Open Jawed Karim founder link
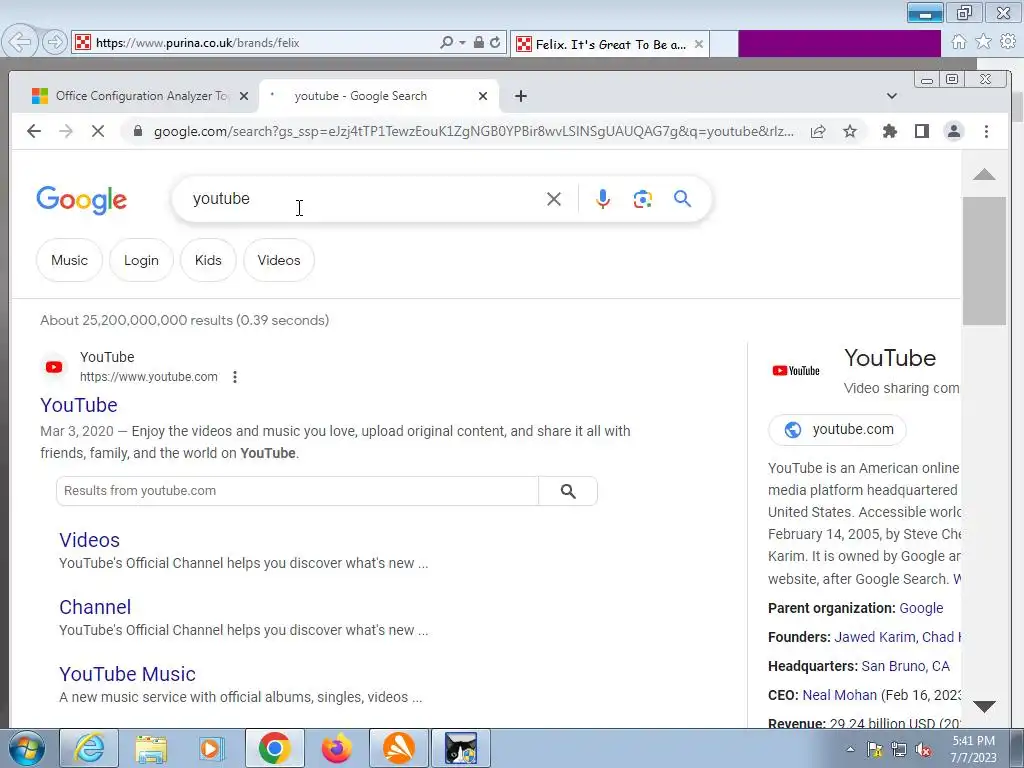This screenshot has height=768, width=1024. click(874, 637)
